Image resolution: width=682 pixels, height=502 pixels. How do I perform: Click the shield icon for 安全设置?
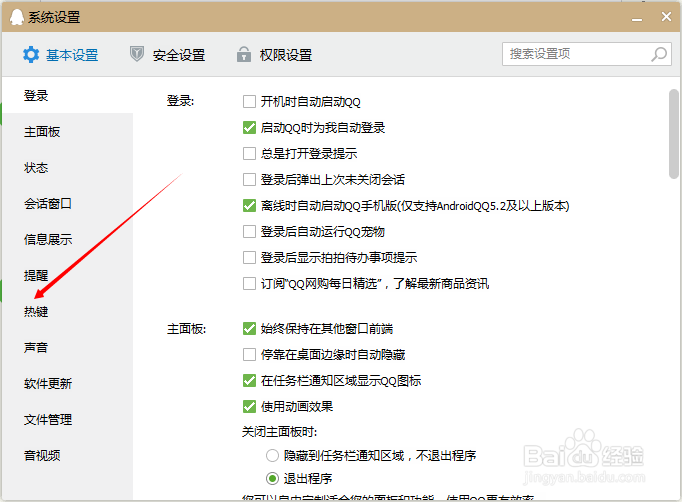(x=137, y=54)
